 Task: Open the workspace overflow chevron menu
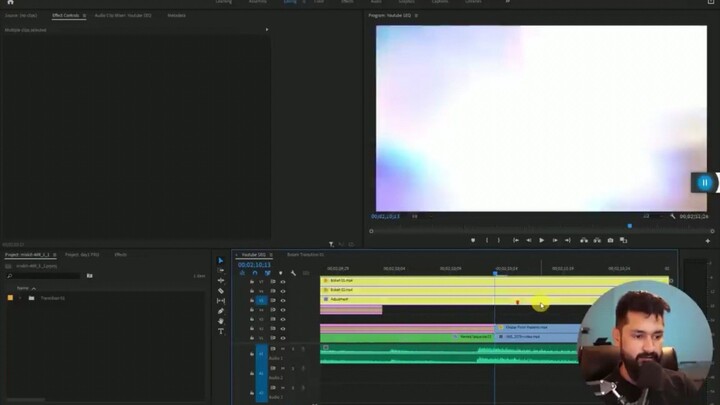click(x=507, y=1)
